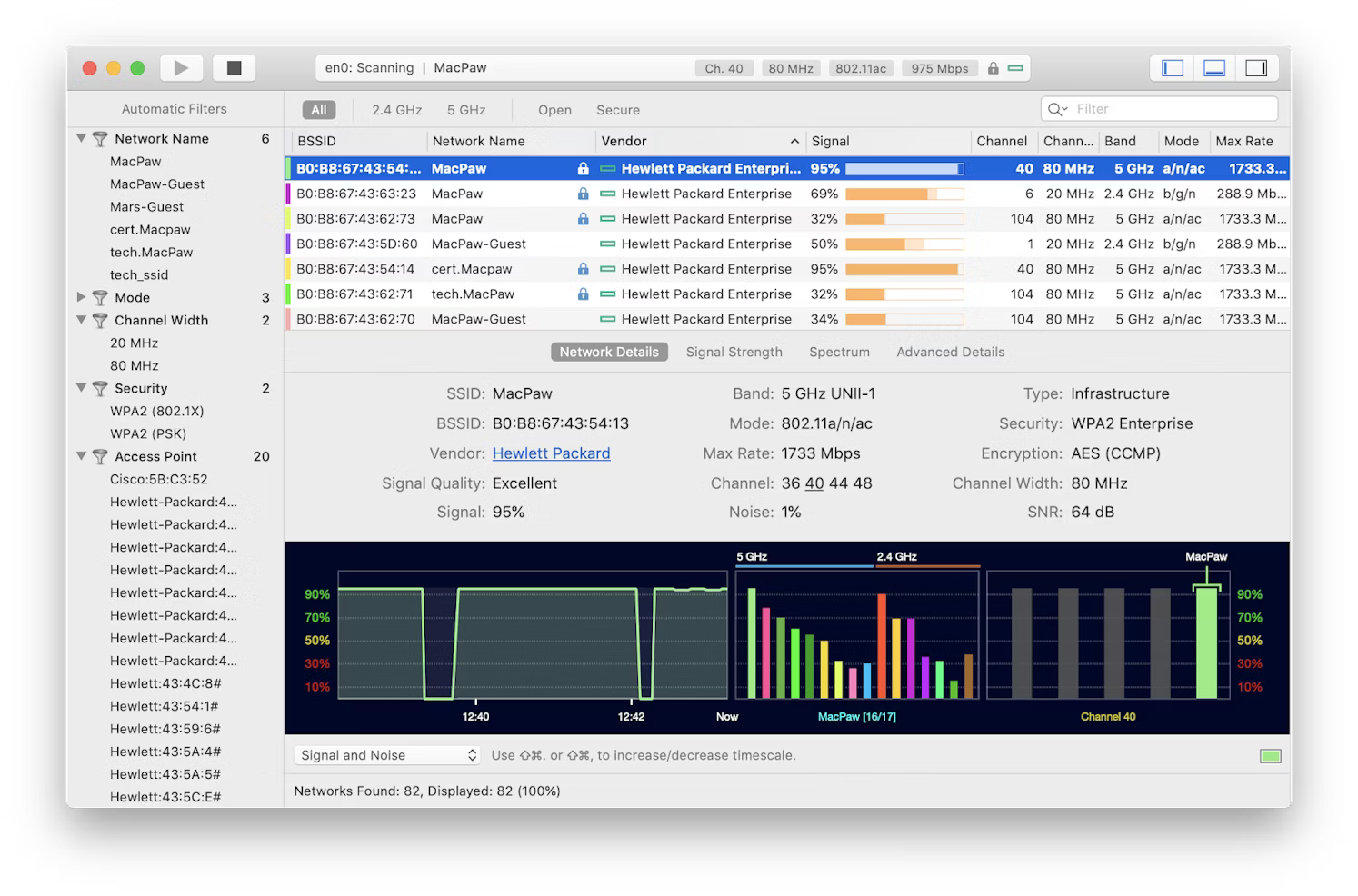Sort by Network Name column header
This screenshot has height=896, width=1358.
tap(511, 142)
